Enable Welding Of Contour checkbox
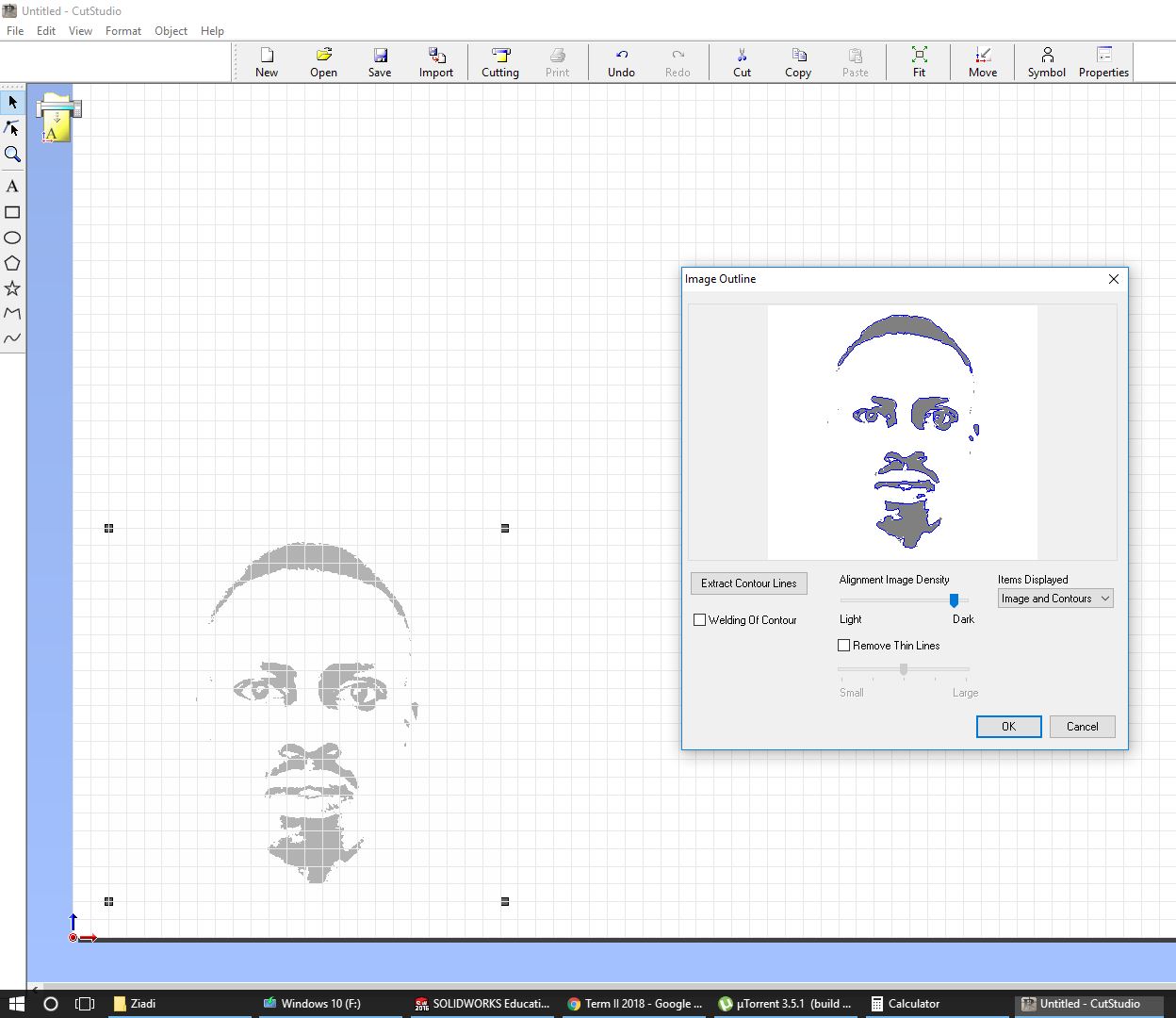 tap(699, 620)
